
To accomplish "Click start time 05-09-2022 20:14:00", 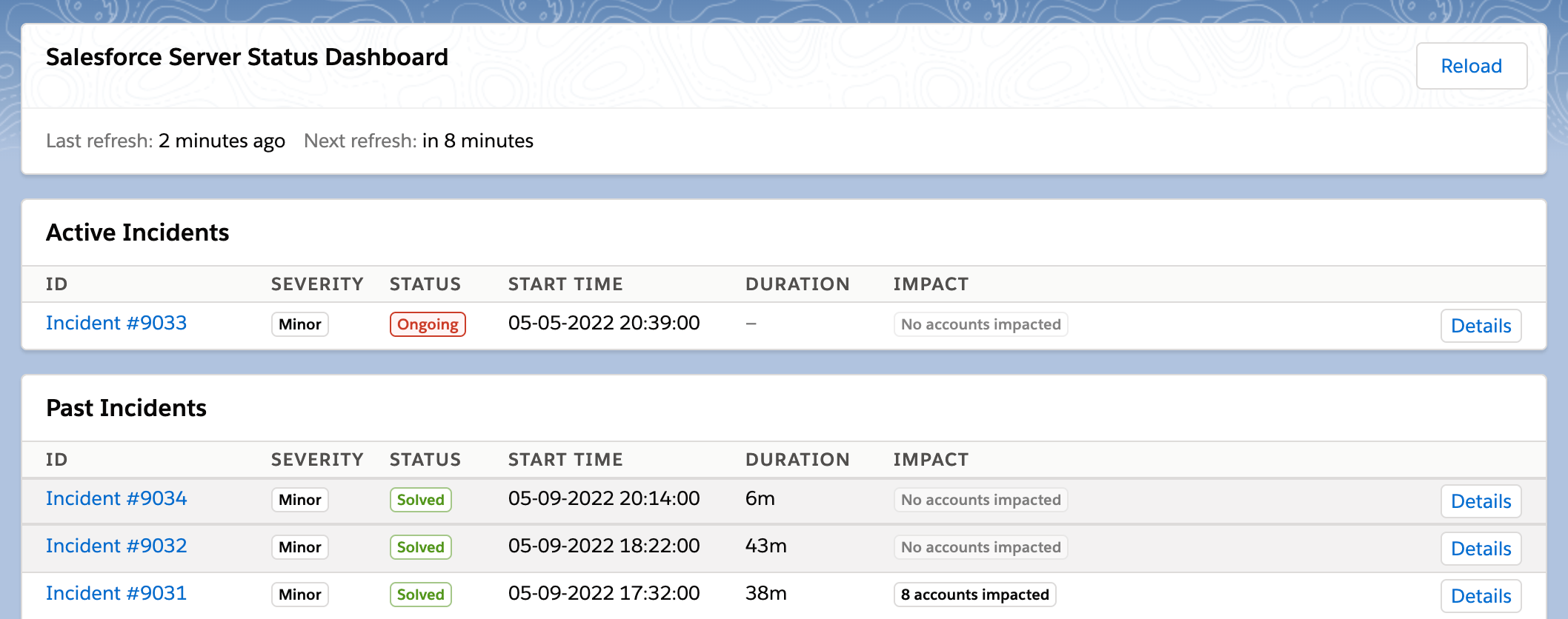I will pyautogui.click(x=604, y=498).
